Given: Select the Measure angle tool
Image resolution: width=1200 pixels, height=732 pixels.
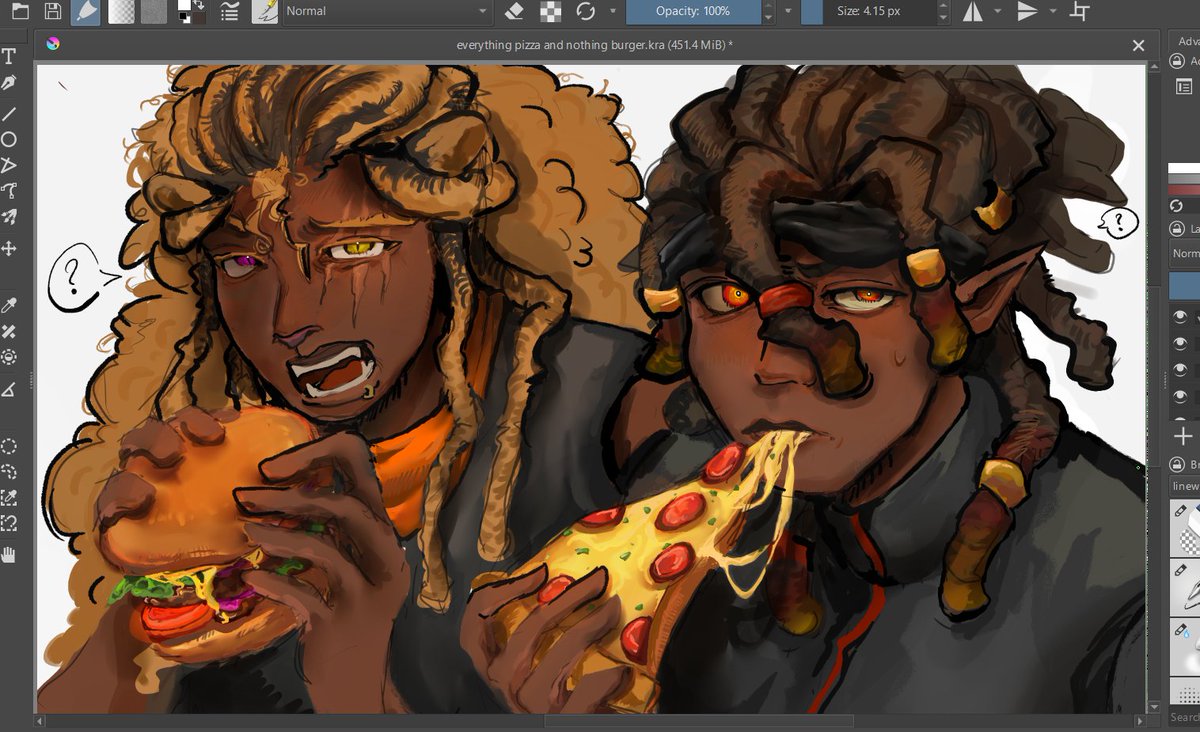Looking at the screenshot, I should click(x=10, y=389).
